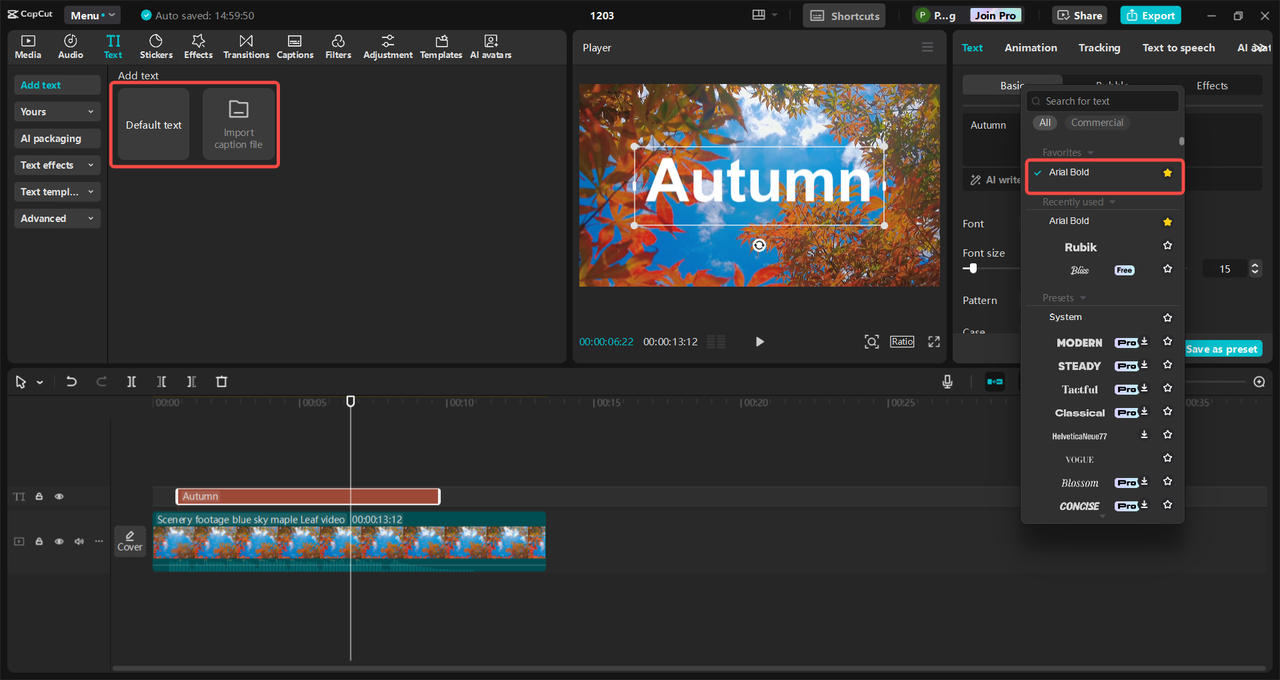Open the Transitions panel
1280x680 pixels.
[246, 46]
